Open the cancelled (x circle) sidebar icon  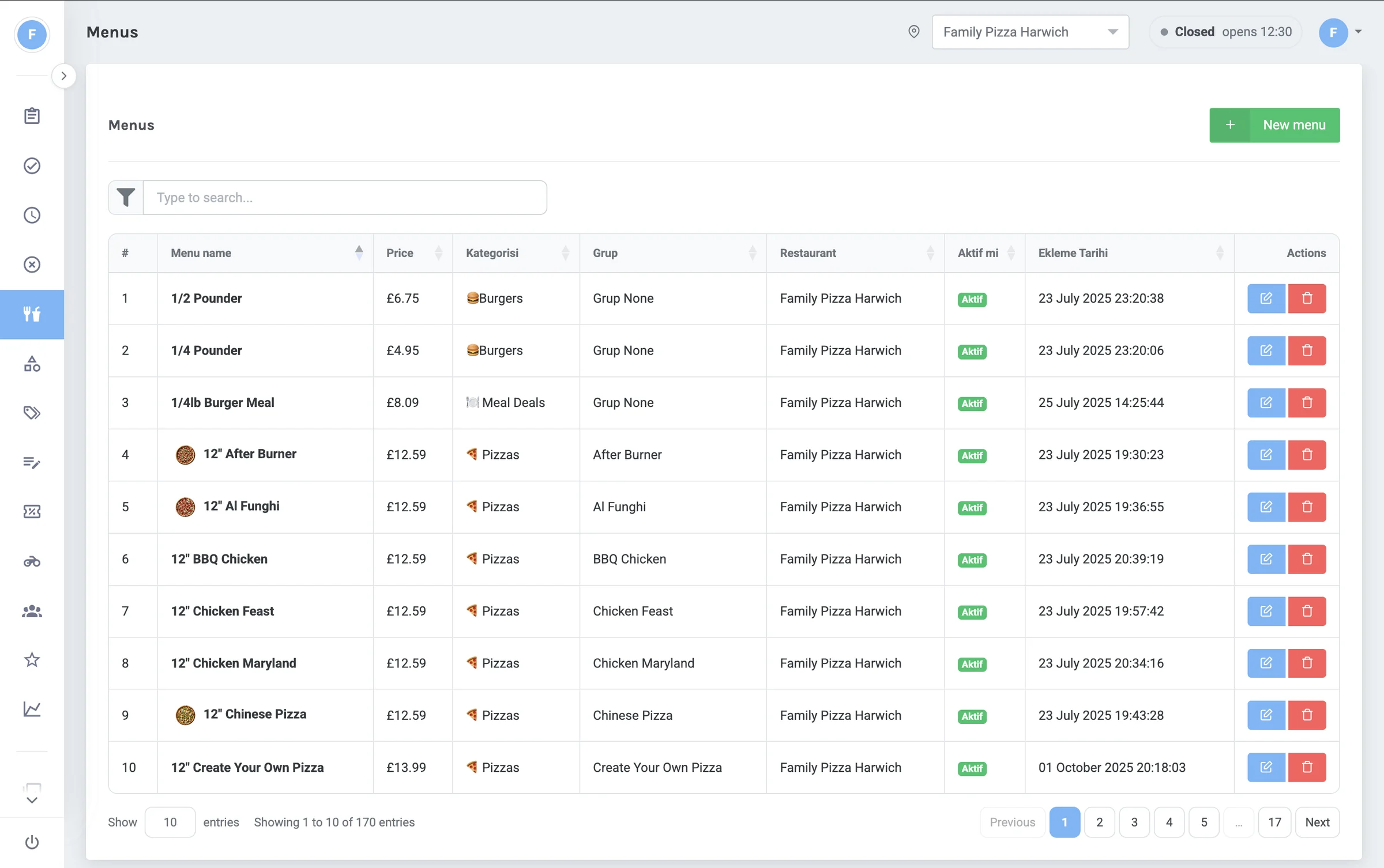[32, 265]
